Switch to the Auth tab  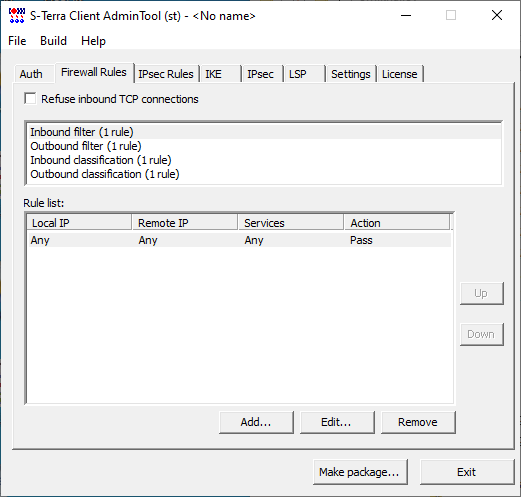tap(31, 74)
